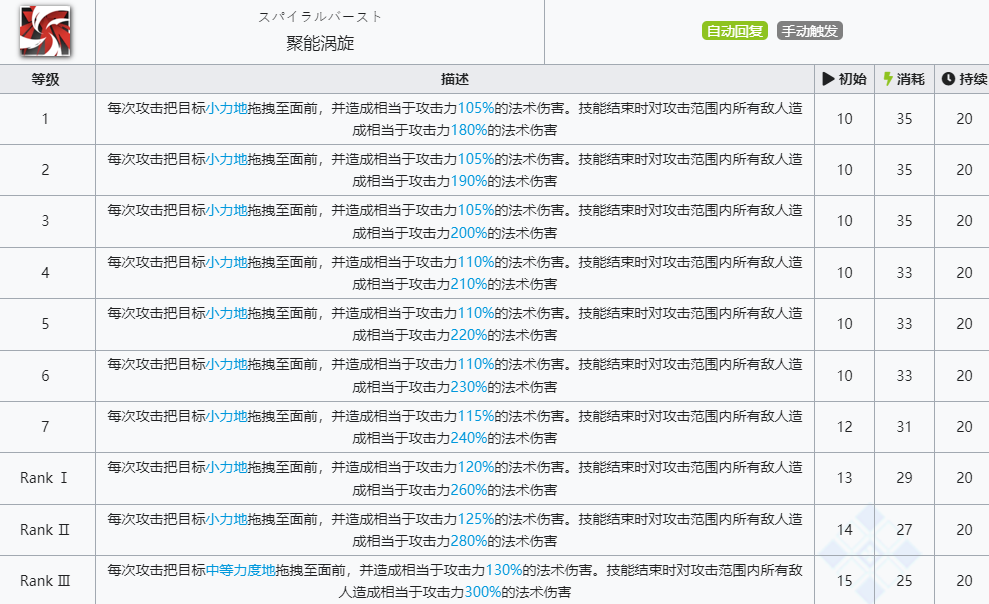This screenshot has height=604, width=989.
Task: Select level 2 cell
Action: tap(47, 170)
